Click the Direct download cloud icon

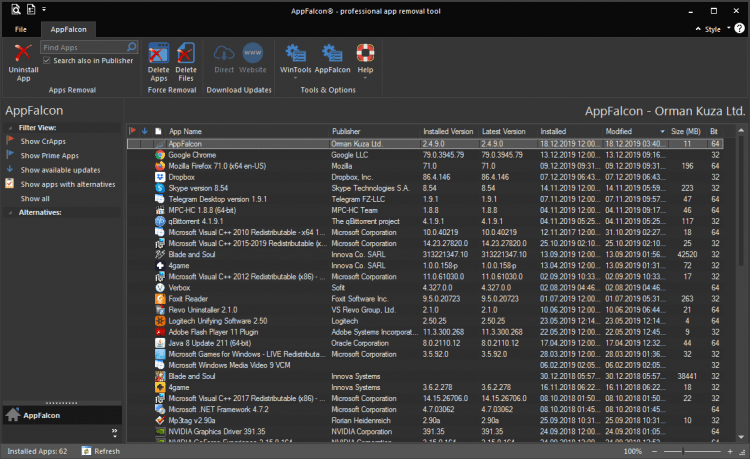tap(224, 52)
